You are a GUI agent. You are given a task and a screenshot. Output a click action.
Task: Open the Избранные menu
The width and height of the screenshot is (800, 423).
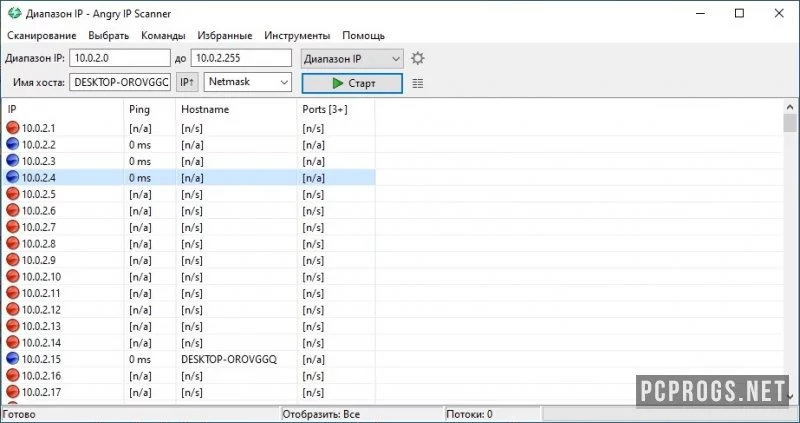225,36
